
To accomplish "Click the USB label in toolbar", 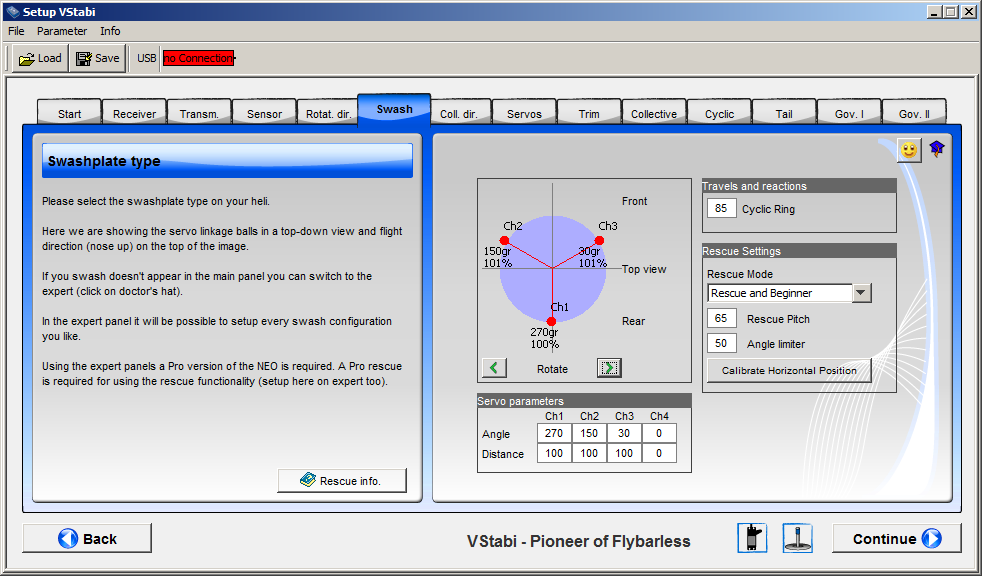I will pyautogui.click(x=147, y=58).
